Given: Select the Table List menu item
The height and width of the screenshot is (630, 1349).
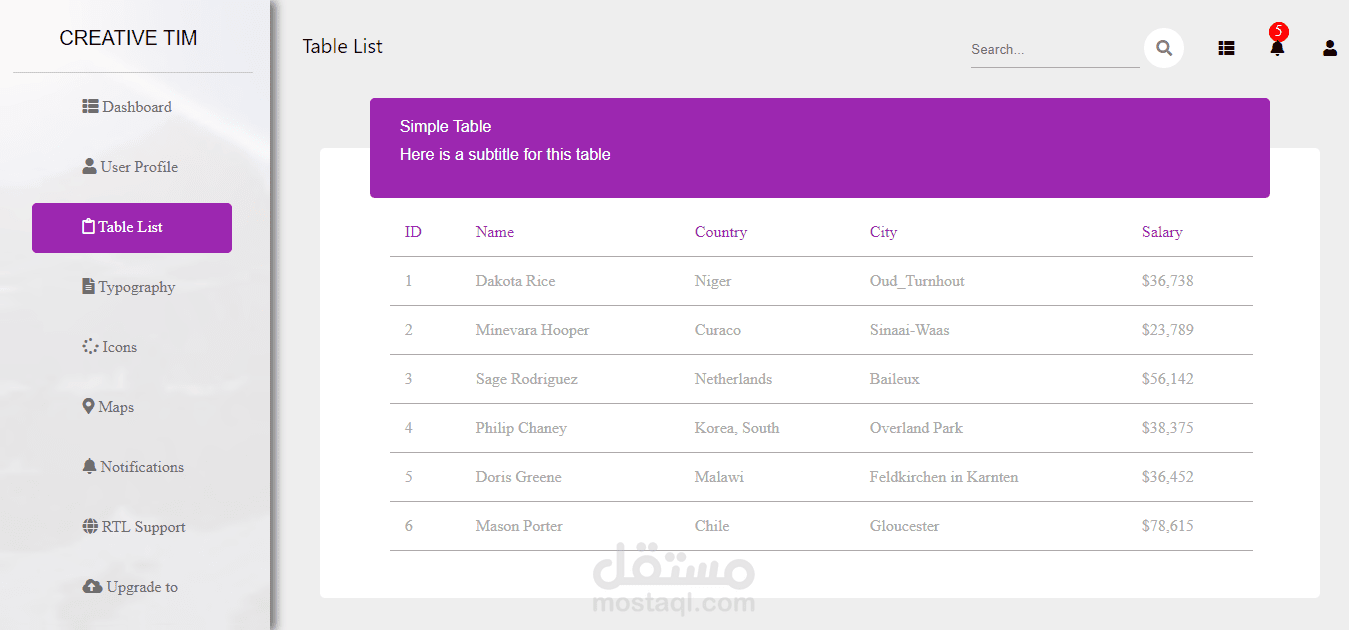Looking at the screenshot, I should click(x=132, y=227).
